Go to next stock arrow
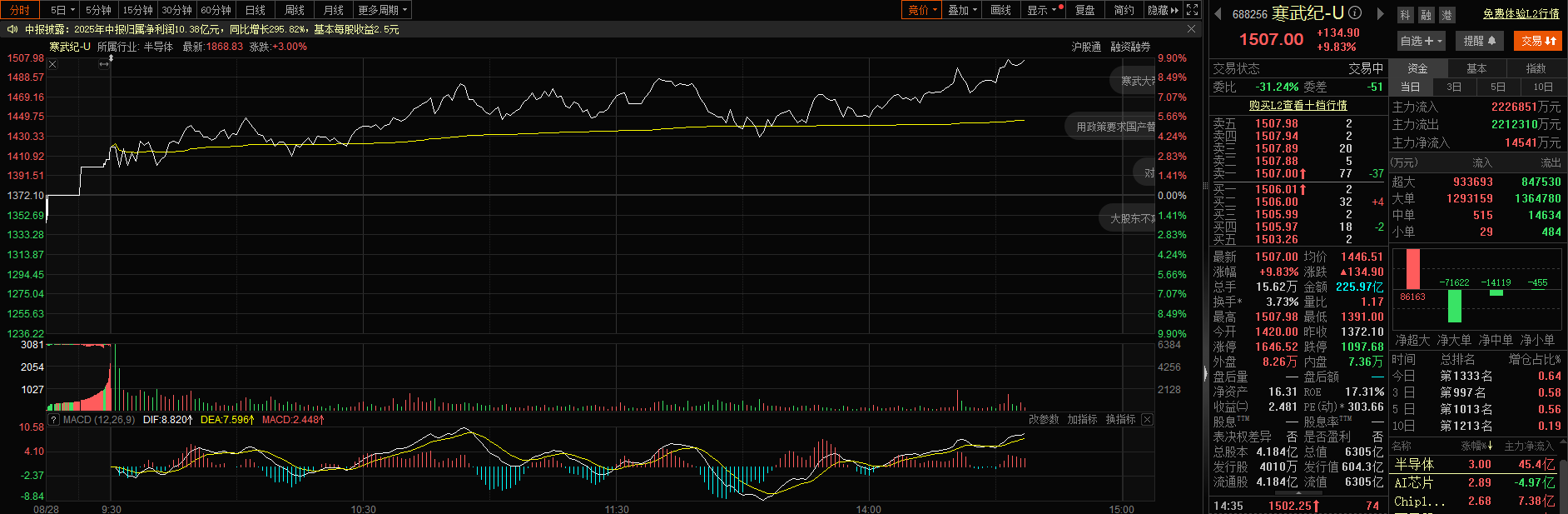Screen dimensions: 1568x514 [x=1380, y=13]
